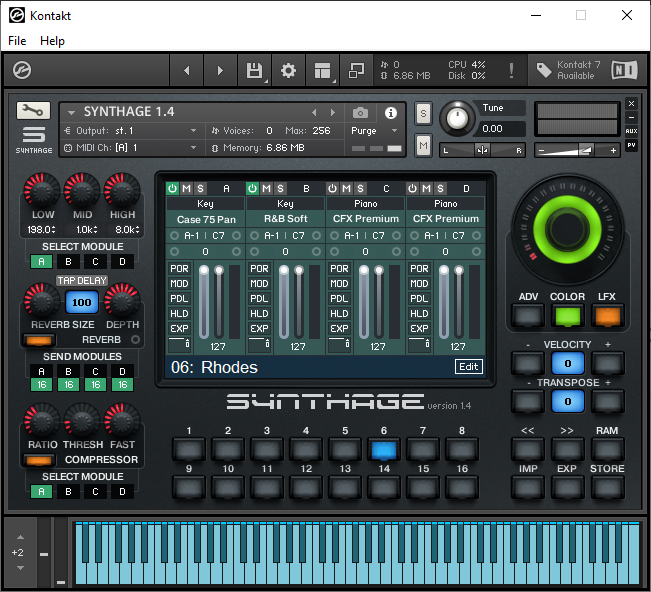Click the PV button
Screen dimensions: 651x592
pos(631,145)
